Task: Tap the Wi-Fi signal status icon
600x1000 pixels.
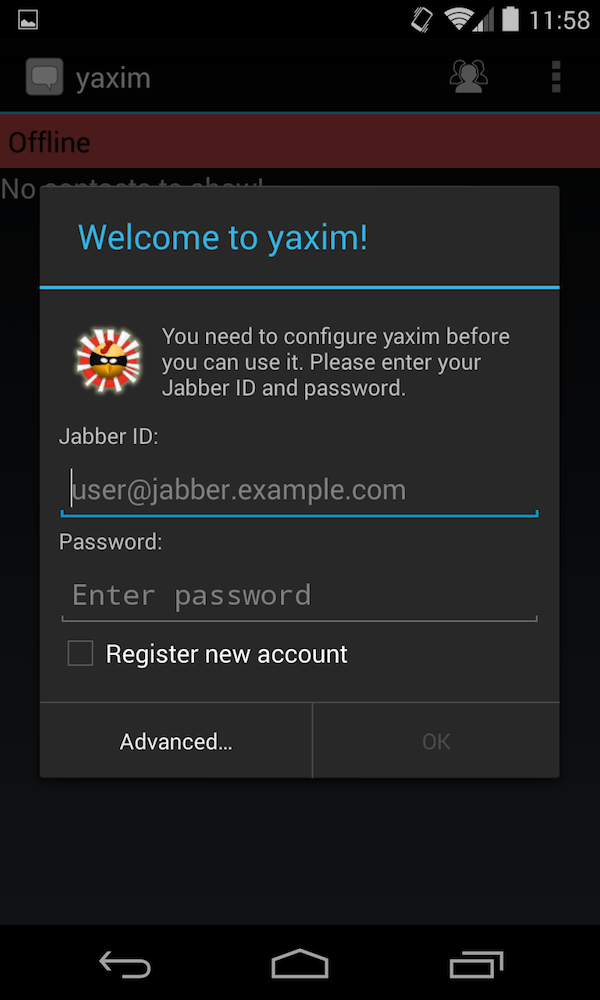Action: tap(458, 20)
